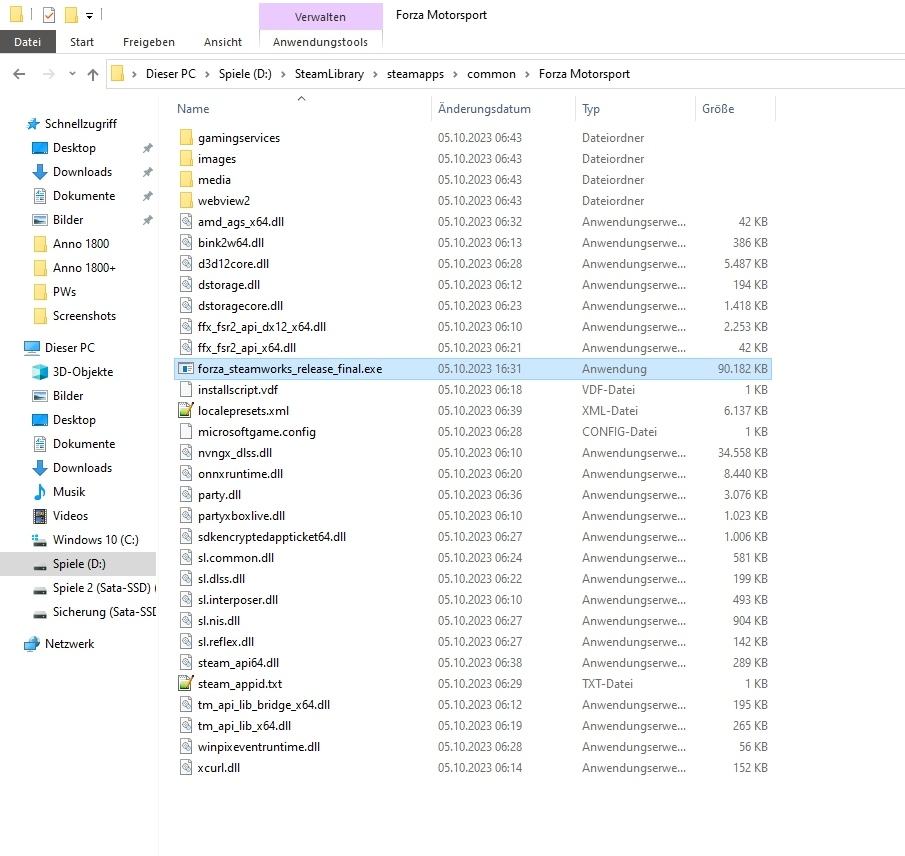The height and width of the screenshot is (856, 905).
Task: Switch to the Start ribbon tab
Action: [82, 42]
